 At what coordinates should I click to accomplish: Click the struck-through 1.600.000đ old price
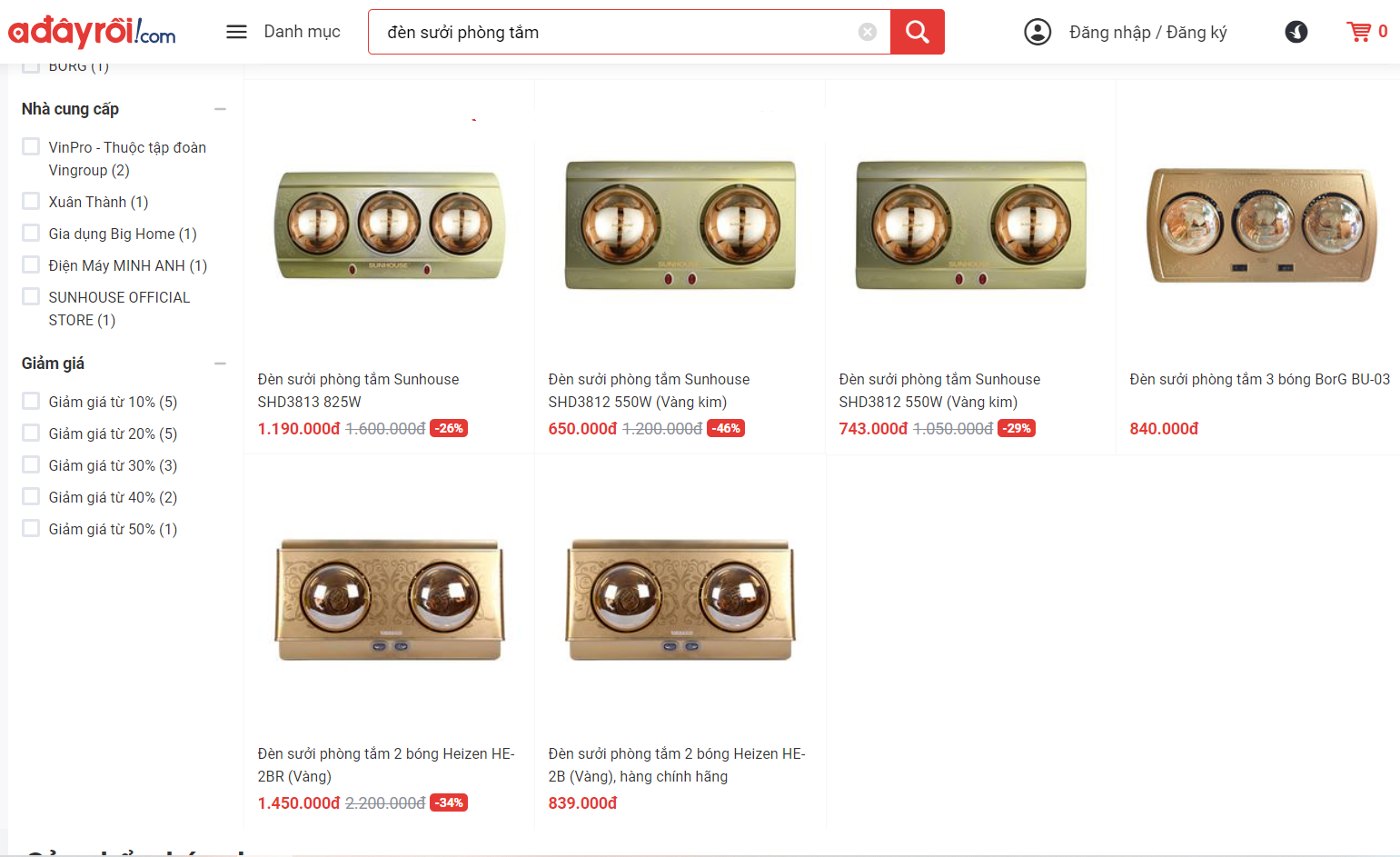[x=385, y=428]
